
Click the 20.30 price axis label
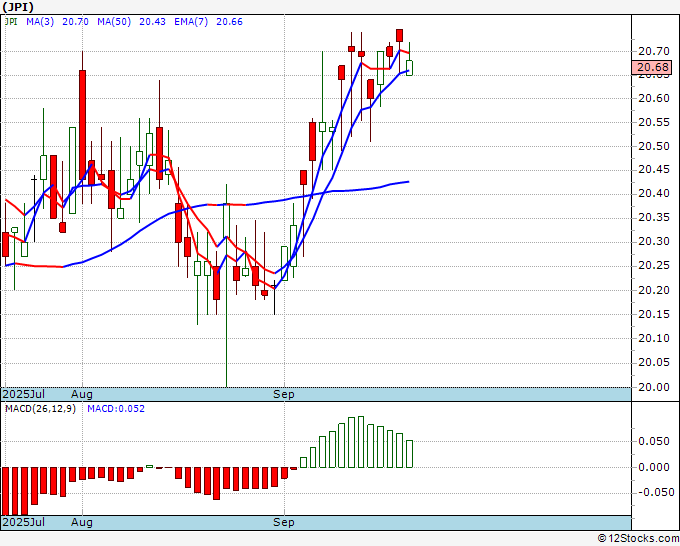(654, 241)
